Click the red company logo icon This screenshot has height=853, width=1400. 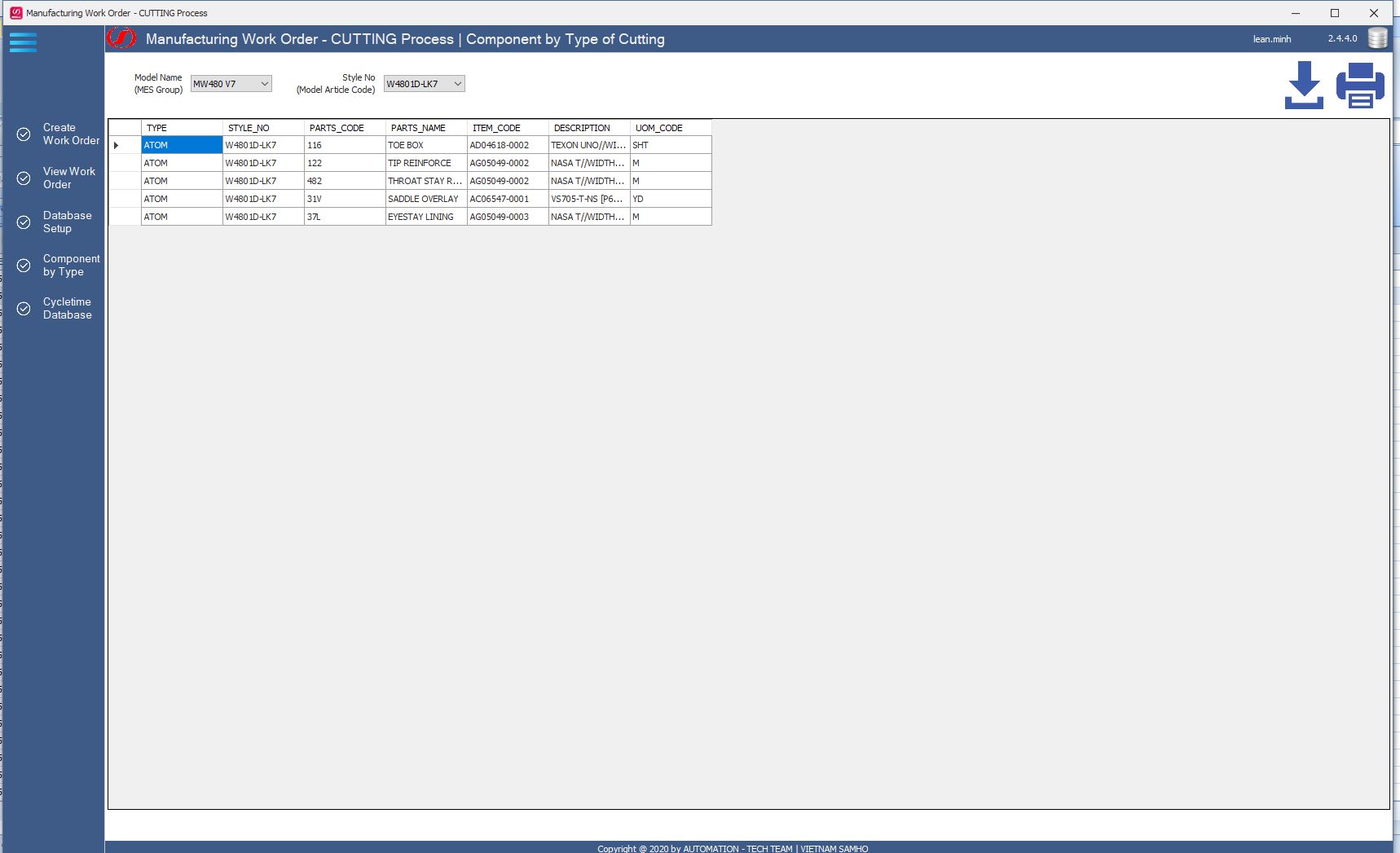click(x=122, y=38)
